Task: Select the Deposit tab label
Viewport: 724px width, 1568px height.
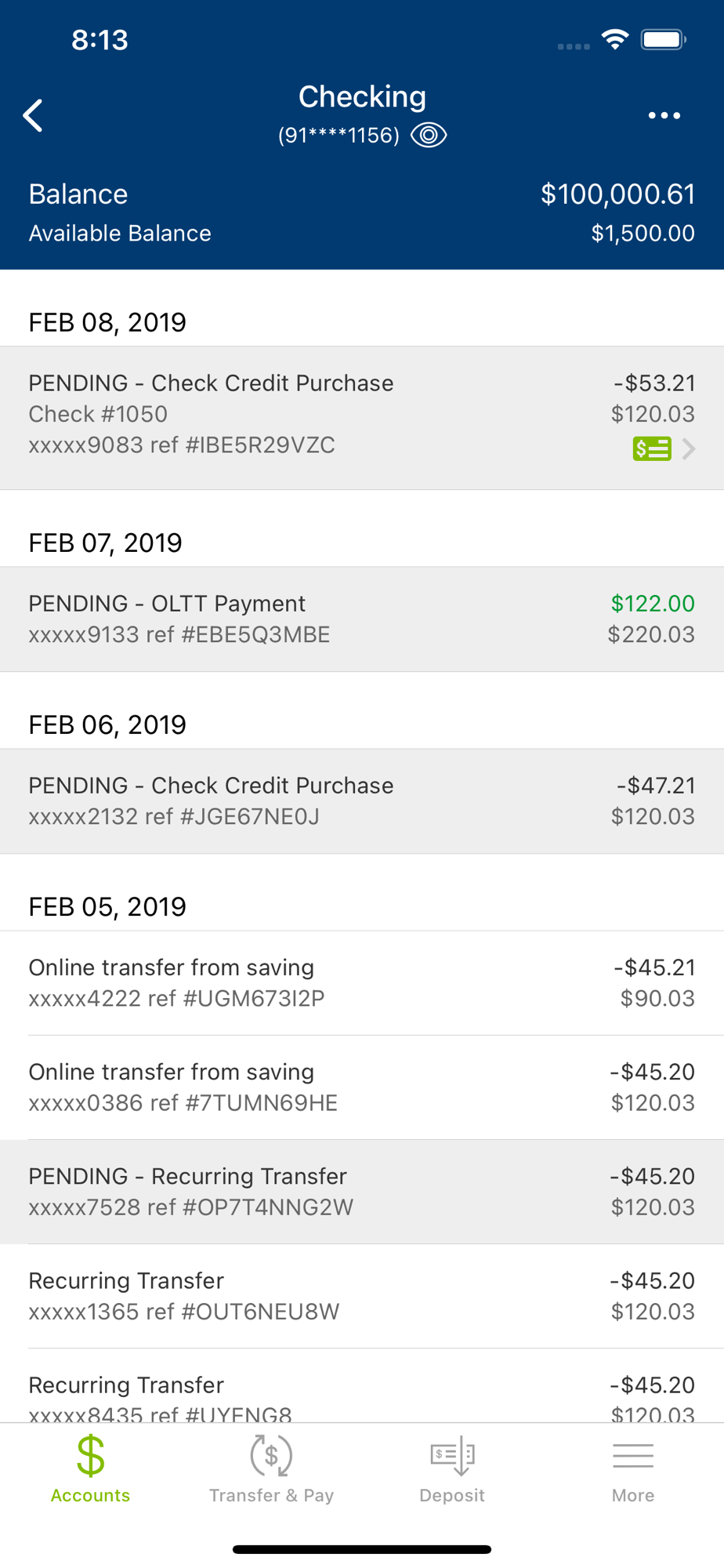Action: (x=452, y=1495)
